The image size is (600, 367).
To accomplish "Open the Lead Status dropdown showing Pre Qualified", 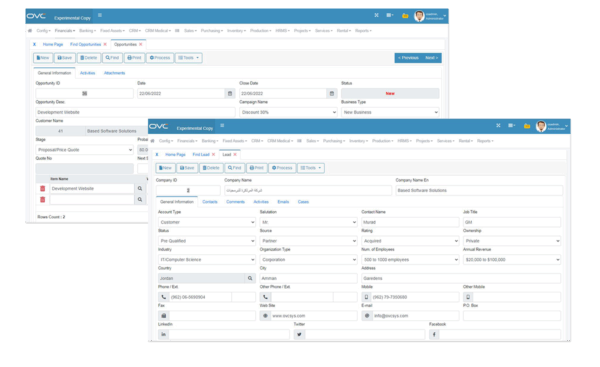I will [207, 241].
